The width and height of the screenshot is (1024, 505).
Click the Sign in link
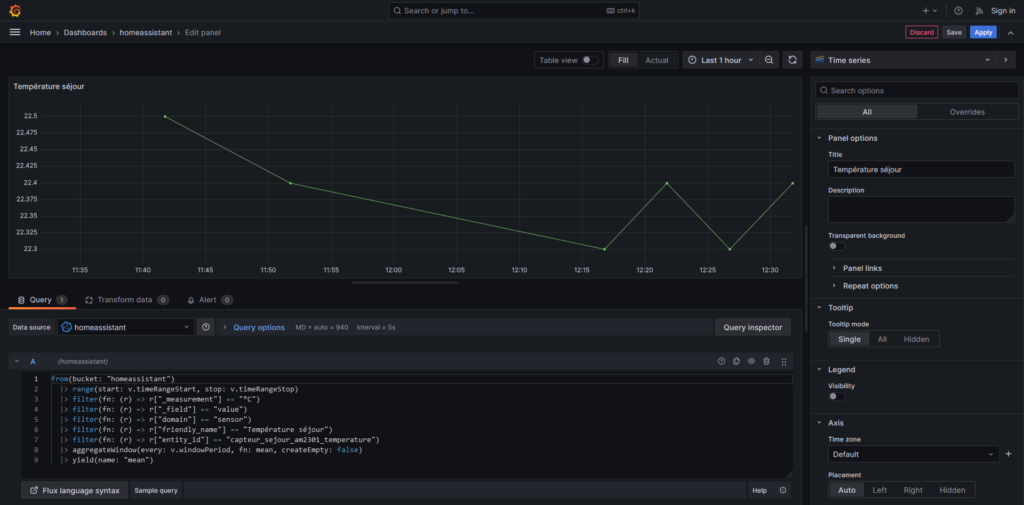point(1003,10)
